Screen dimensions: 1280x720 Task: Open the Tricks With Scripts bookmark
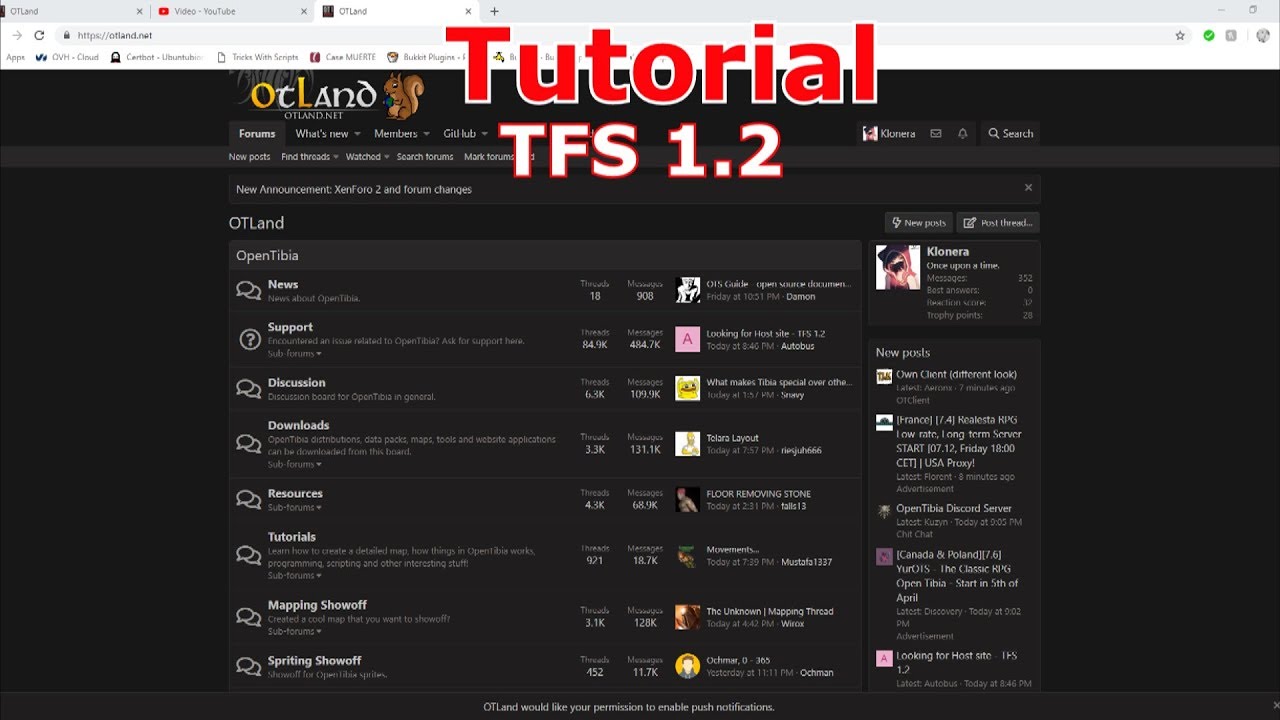[258, 58]
